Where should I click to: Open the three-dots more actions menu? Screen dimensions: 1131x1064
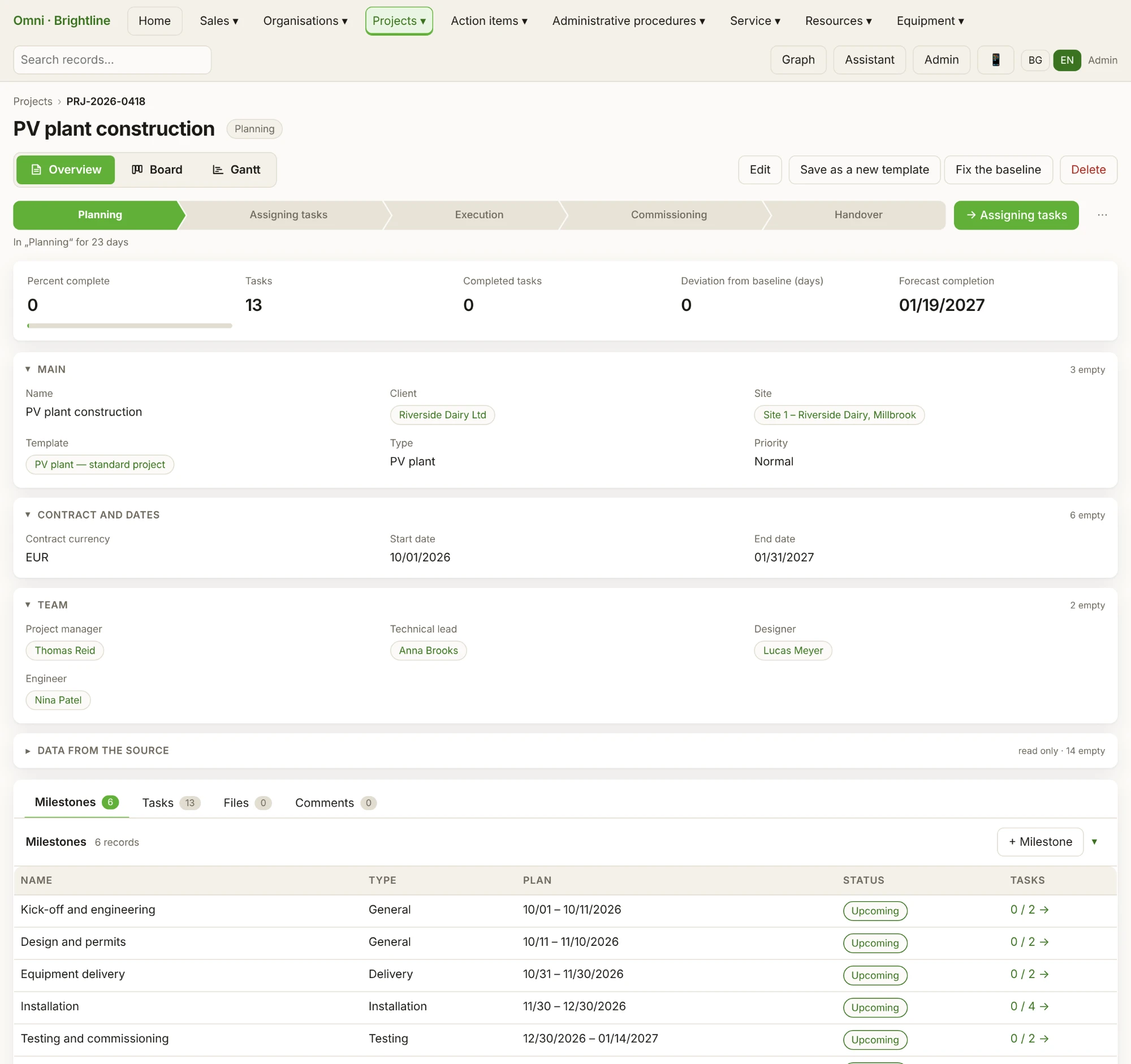pyautogui.click(x=1102, y=215)
